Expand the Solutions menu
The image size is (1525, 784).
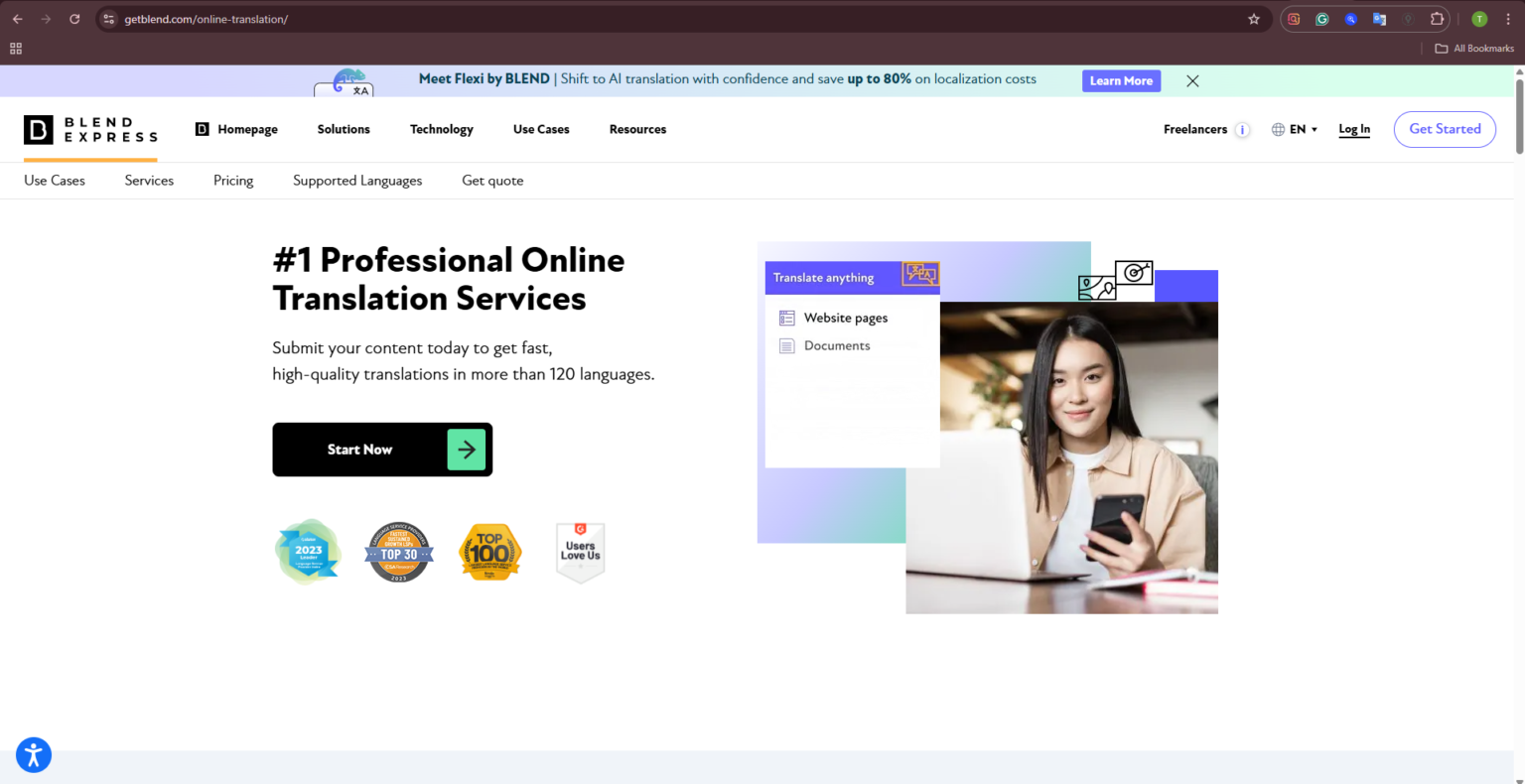point(344,129)
